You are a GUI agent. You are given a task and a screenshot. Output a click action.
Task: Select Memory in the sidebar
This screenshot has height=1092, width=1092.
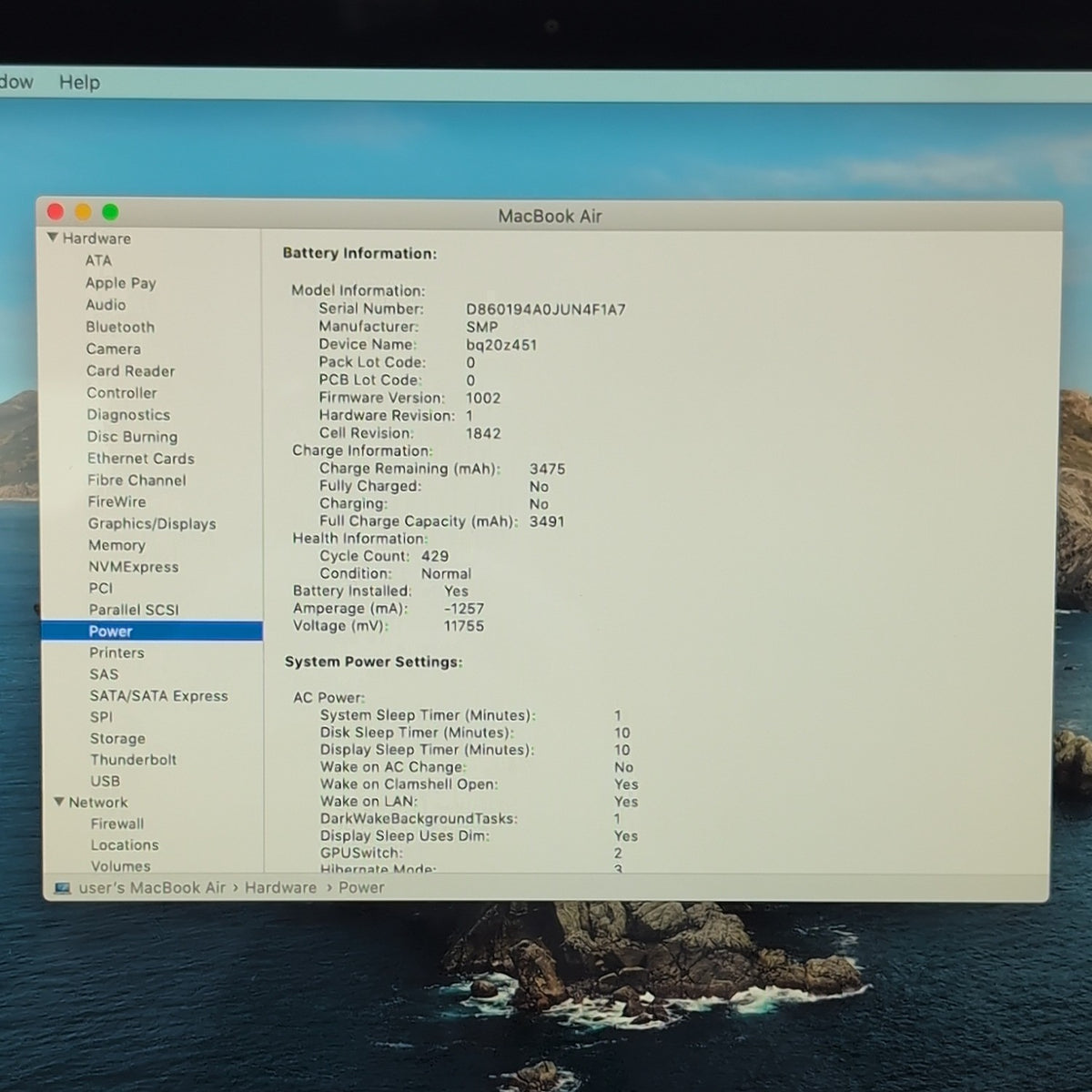116,545
